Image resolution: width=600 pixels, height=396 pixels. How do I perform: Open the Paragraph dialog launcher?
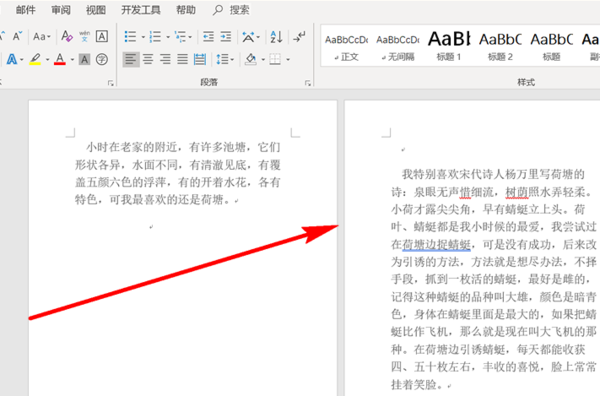308,83
